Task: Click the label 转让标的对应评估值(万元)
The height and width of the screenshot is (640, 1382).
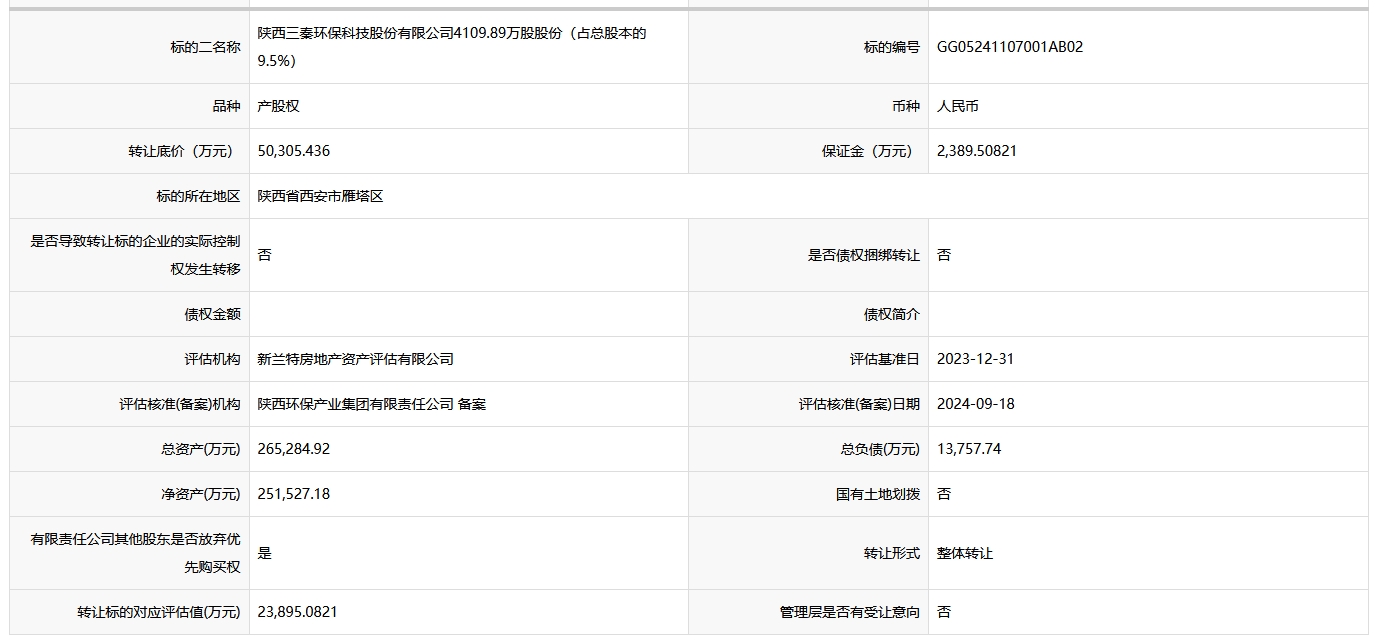Action: 159,612
